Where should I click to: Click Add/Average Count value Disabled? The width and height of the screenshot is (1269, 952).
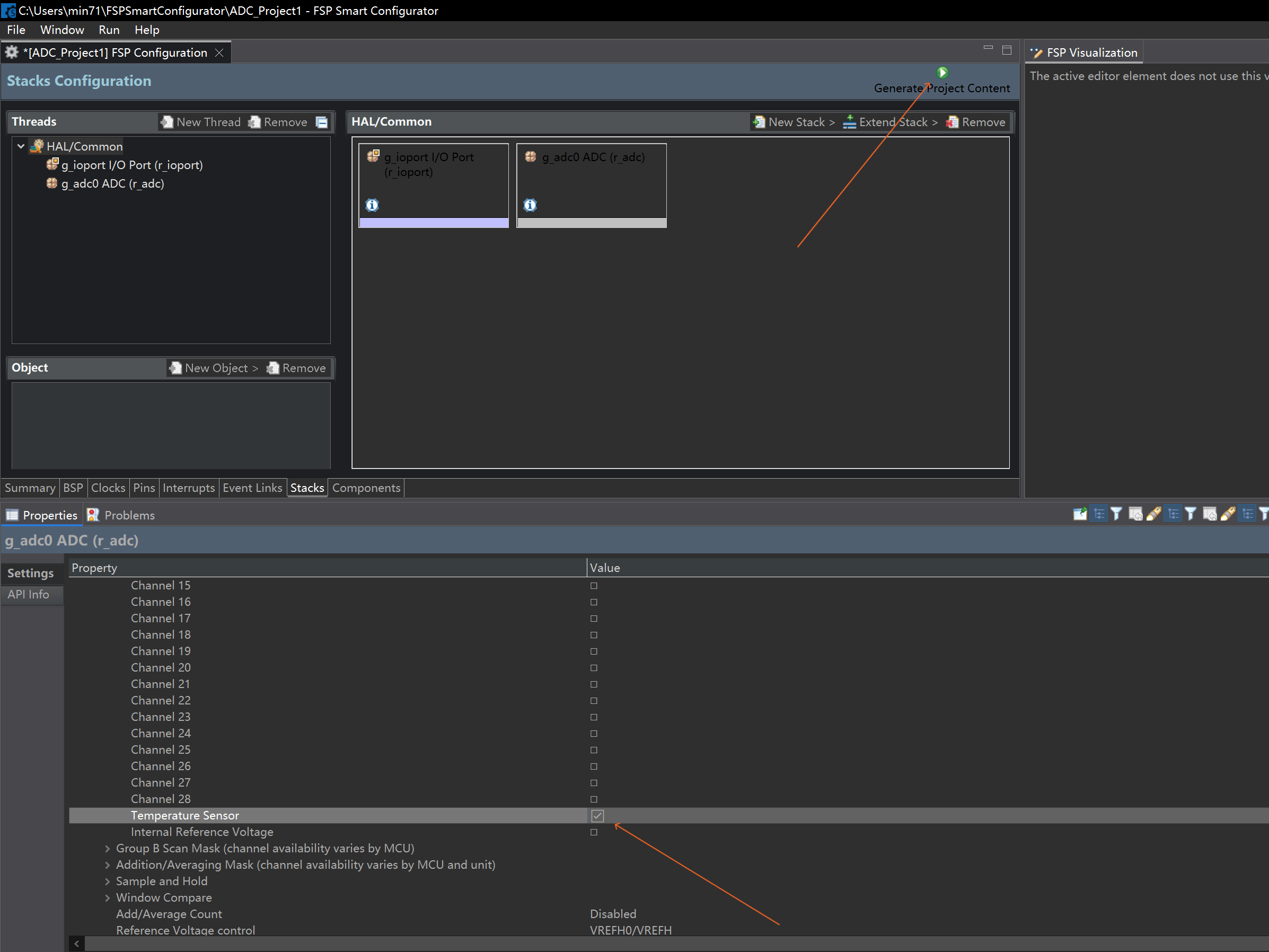[613, 914]
